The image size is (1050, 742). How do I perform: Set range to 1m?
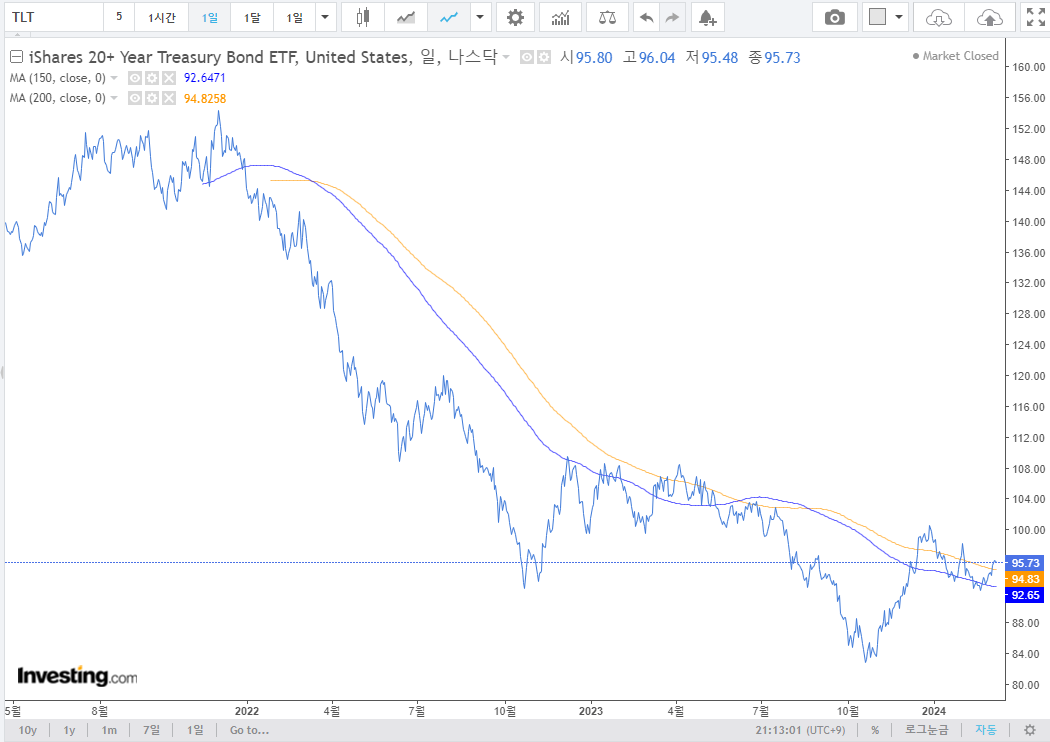(109, 730)
